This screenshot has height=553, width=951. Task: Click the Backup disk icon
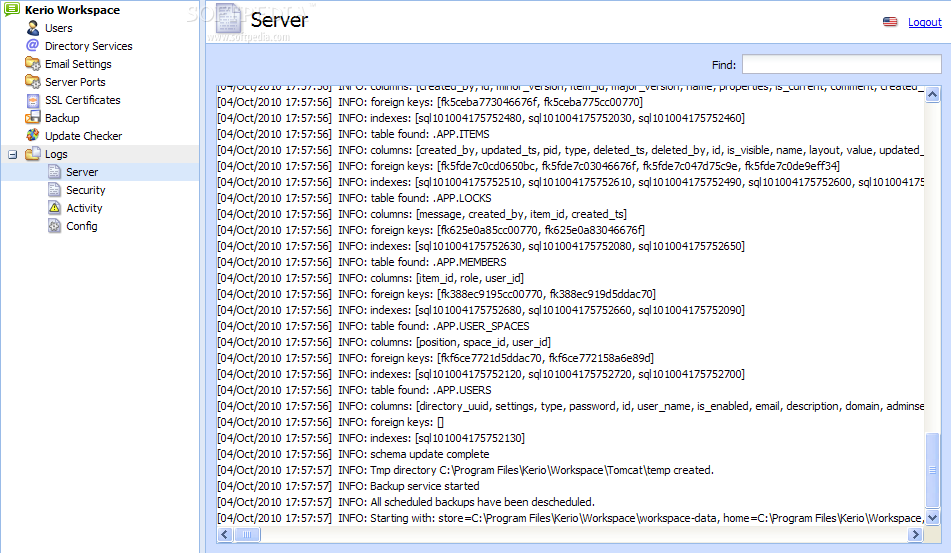pyautogui.click(x=33, y=118)
